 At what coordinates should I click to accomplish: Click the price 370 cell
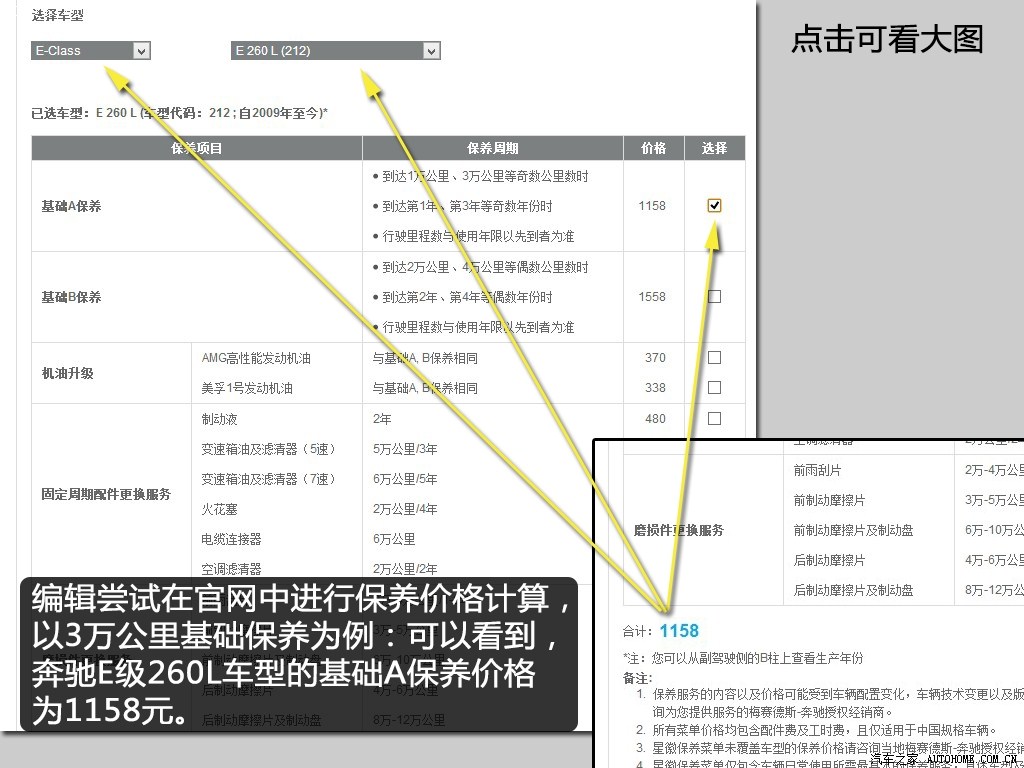[655, 357]
